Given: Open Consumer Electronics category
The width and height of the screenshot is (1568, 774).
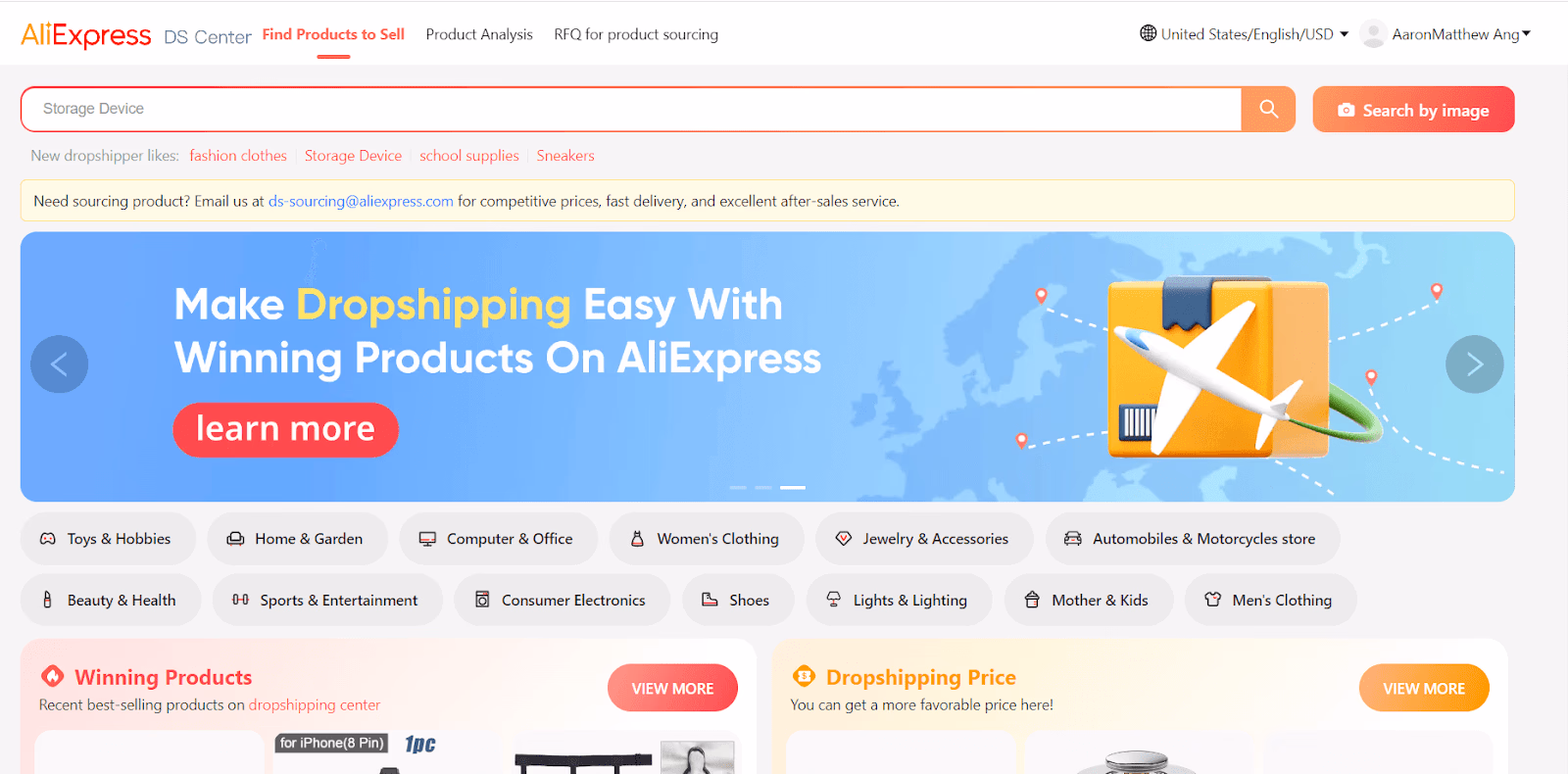Looking at the screenshot, I should pos(562,600).
